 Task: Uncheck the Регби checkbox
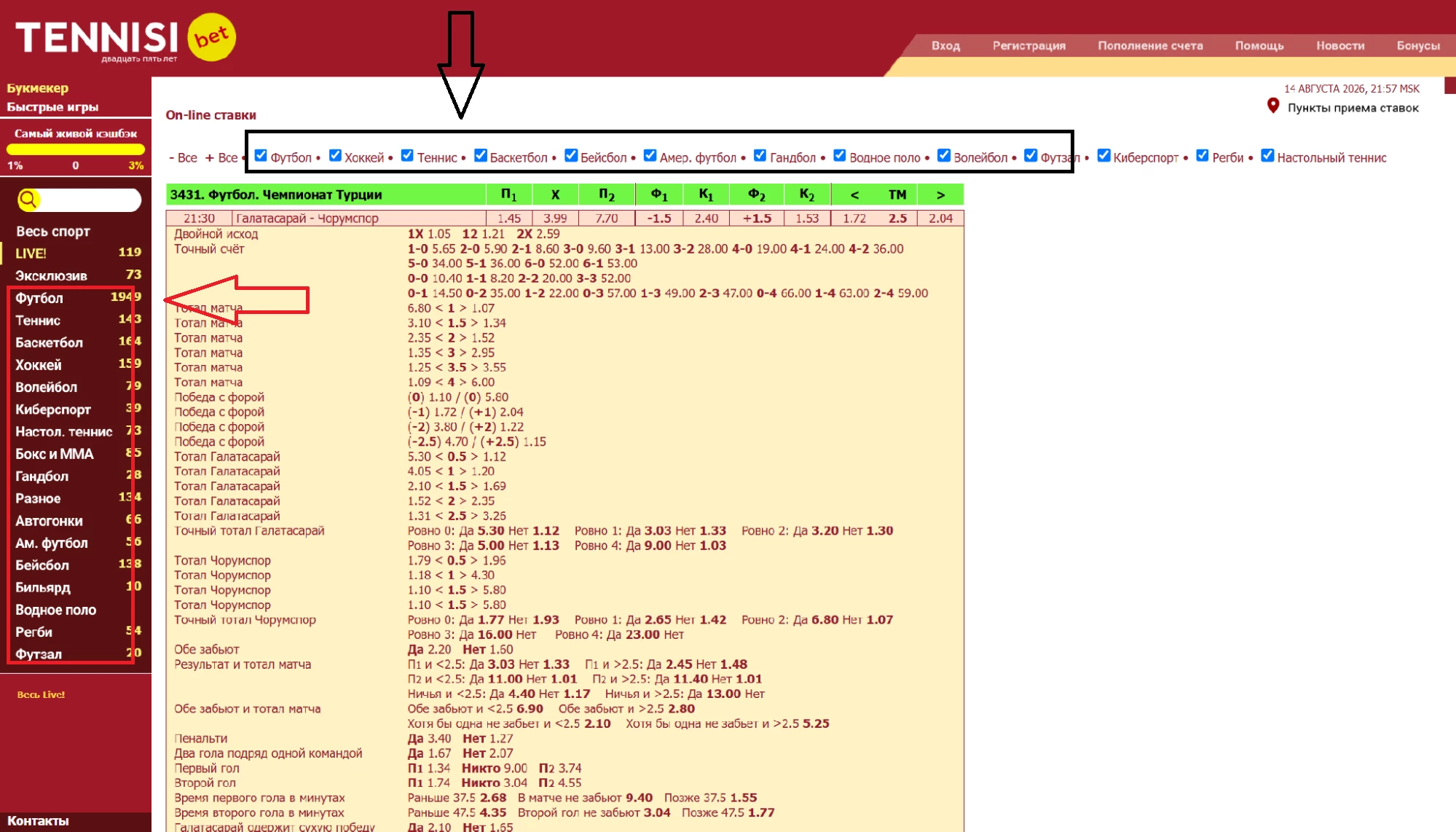pyautogui.click(x=1203, y=156)
